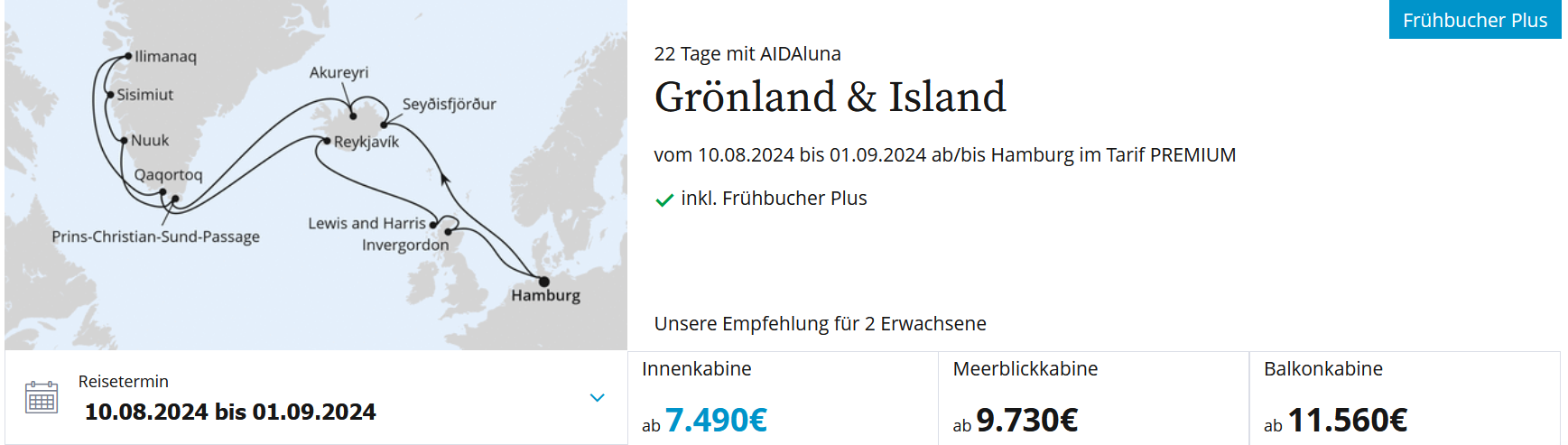Select the Meerblickkabine price option
1568x445 pixels.
click(1093, 397)
